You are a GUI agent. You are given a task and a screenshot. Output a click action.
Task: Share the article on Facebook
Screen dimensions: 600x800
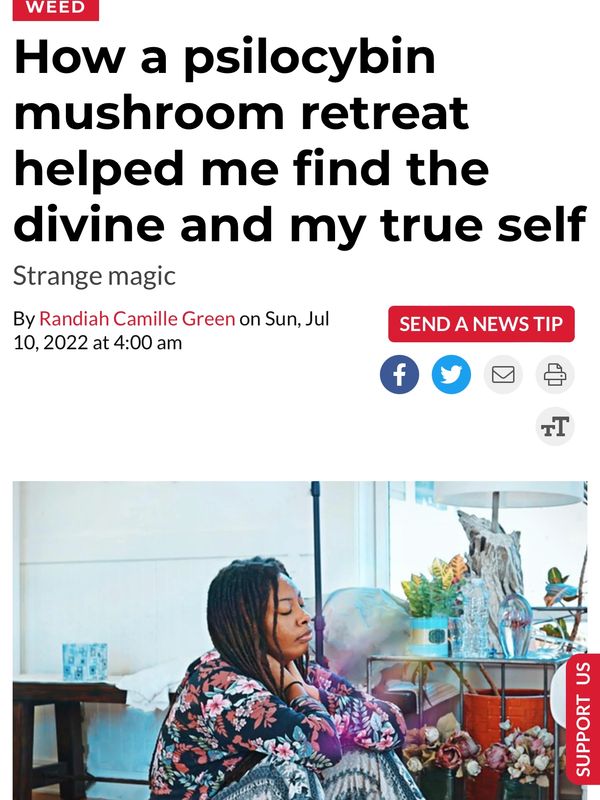coord(399,374)
